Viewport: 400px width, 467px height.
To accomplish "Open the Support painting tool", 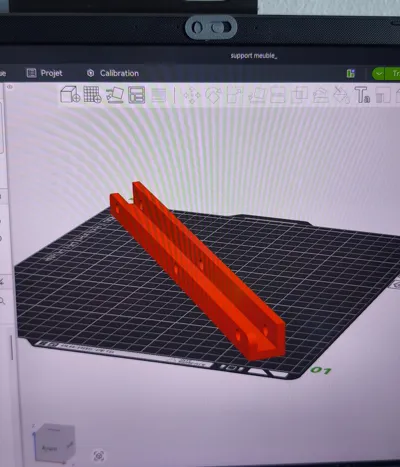I will pos(320,95).
